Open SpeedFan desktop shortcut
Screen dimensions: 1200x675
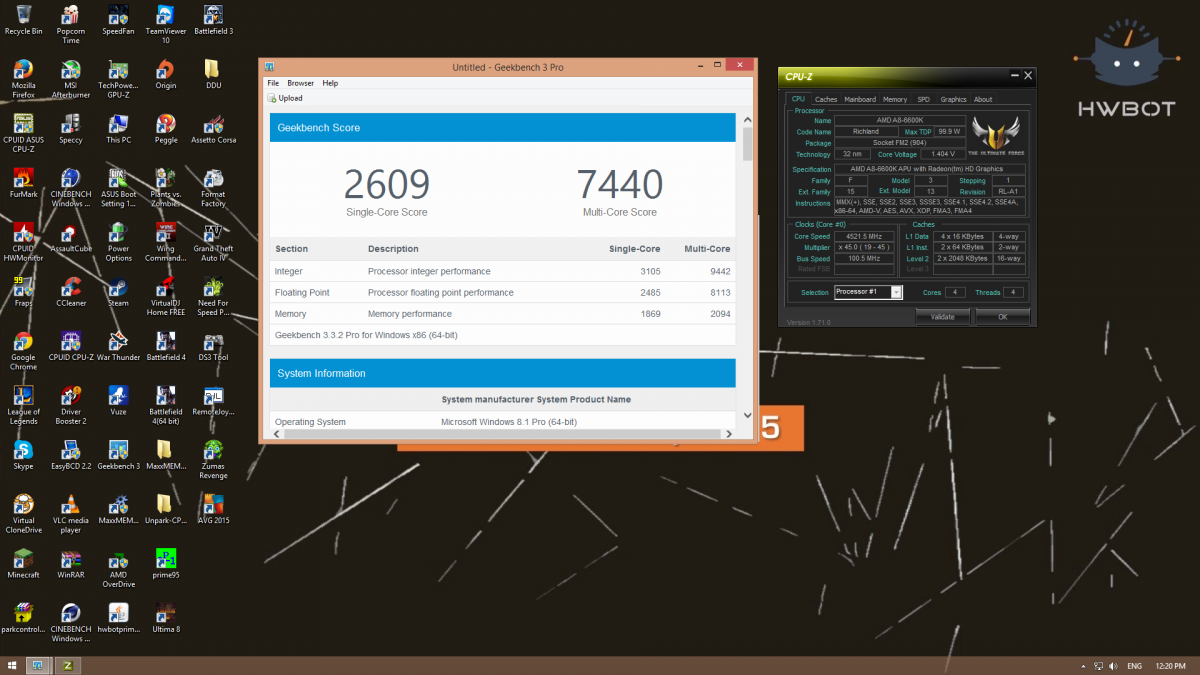coord(118,20)
